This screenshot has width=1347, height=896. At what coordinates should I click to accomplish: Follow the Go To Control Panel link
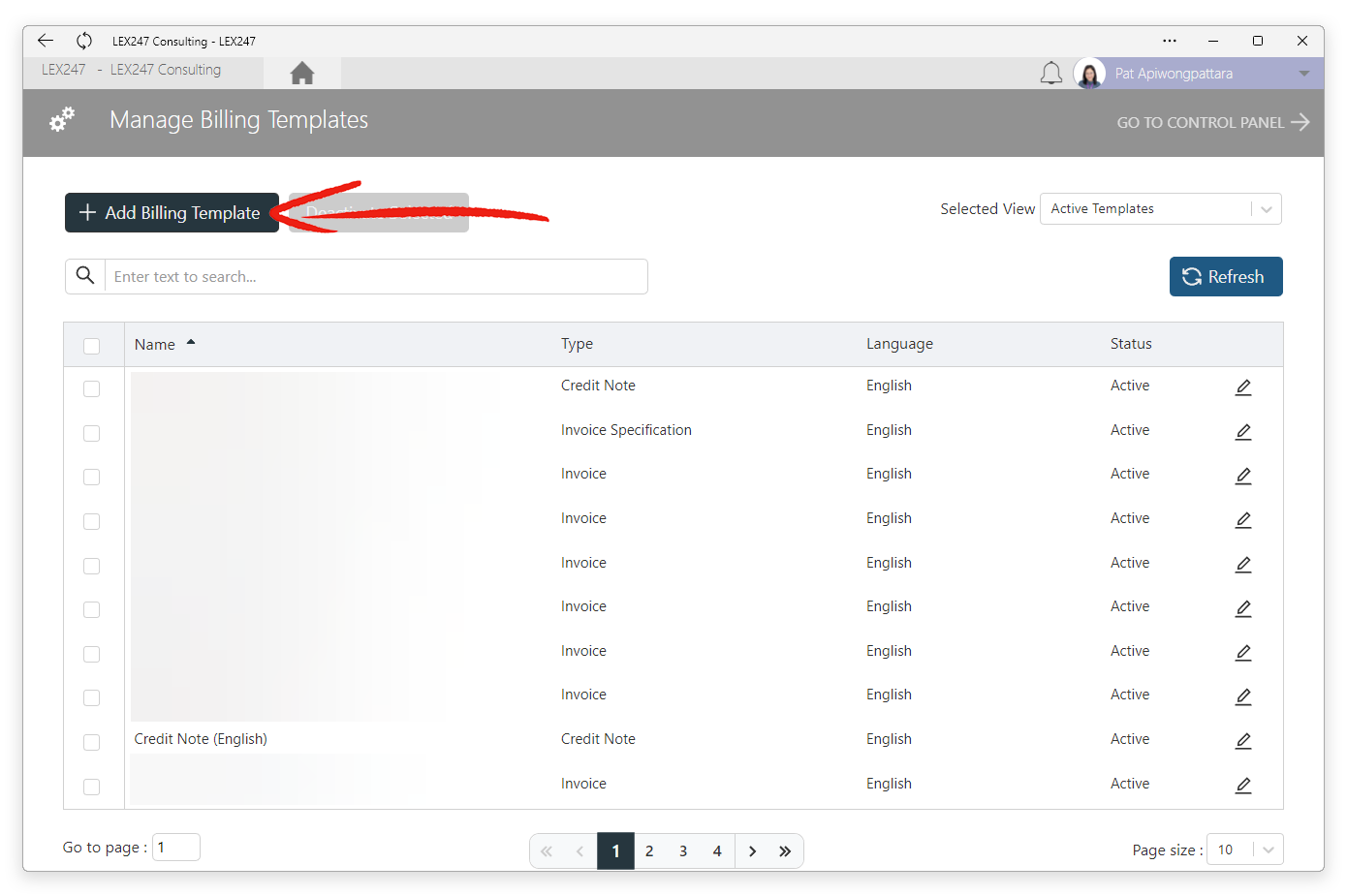tap(1213, 122)
